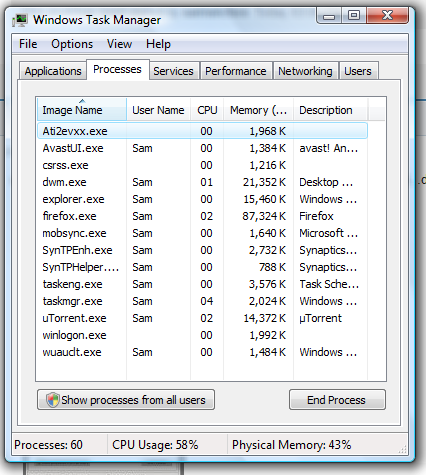Sort by Memory column header
This screenshot has height=475, width=426.
(258, 110)
